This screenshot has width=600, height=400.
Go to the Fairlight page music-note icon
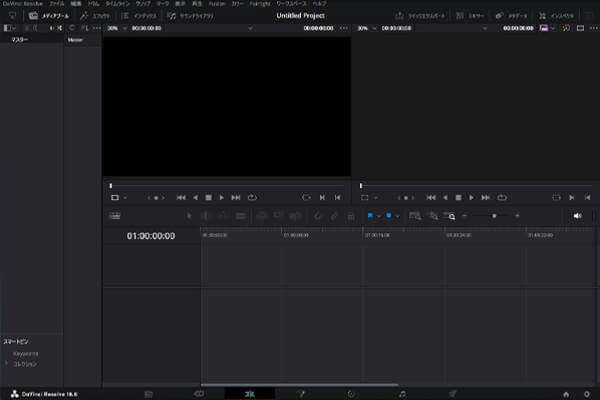coord(402,393)
